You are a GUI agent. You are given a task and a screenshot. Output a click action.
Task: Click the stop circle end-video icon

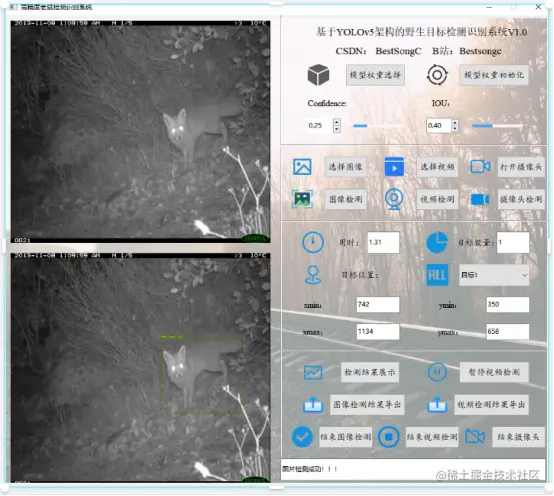tap(388, 437)
